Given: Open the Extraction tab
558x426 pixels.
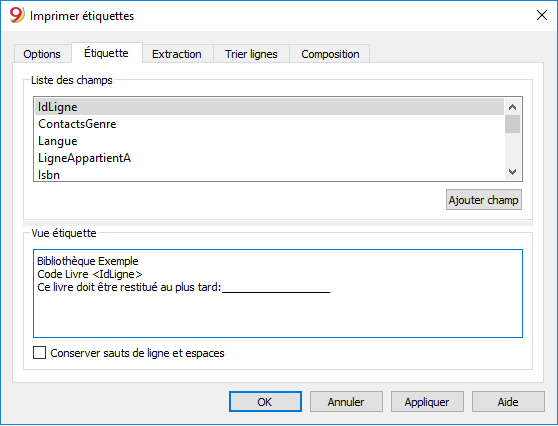Looking at the screenshot, I should pyautogui.click(x=177, y=54).
